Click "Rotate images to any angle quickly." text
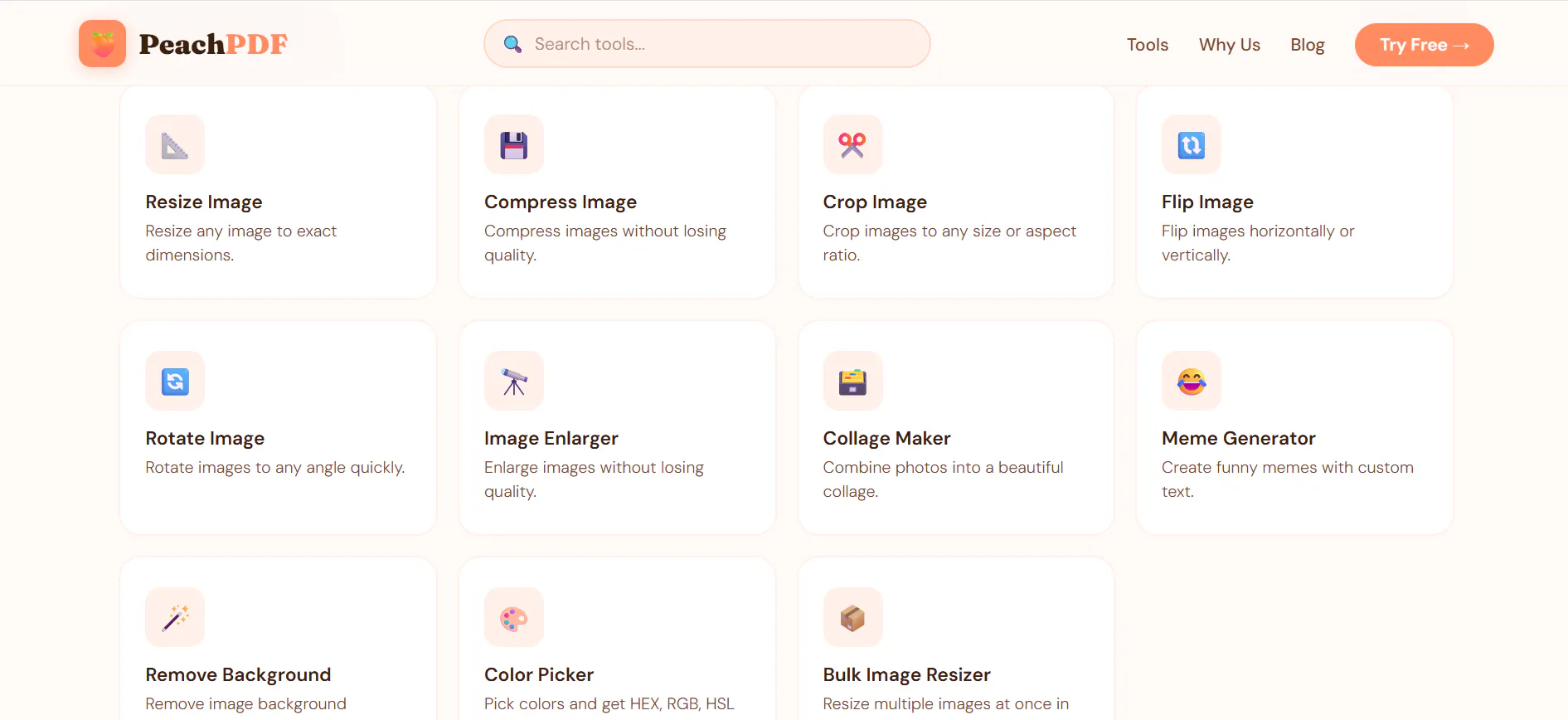 click(275, 468)
